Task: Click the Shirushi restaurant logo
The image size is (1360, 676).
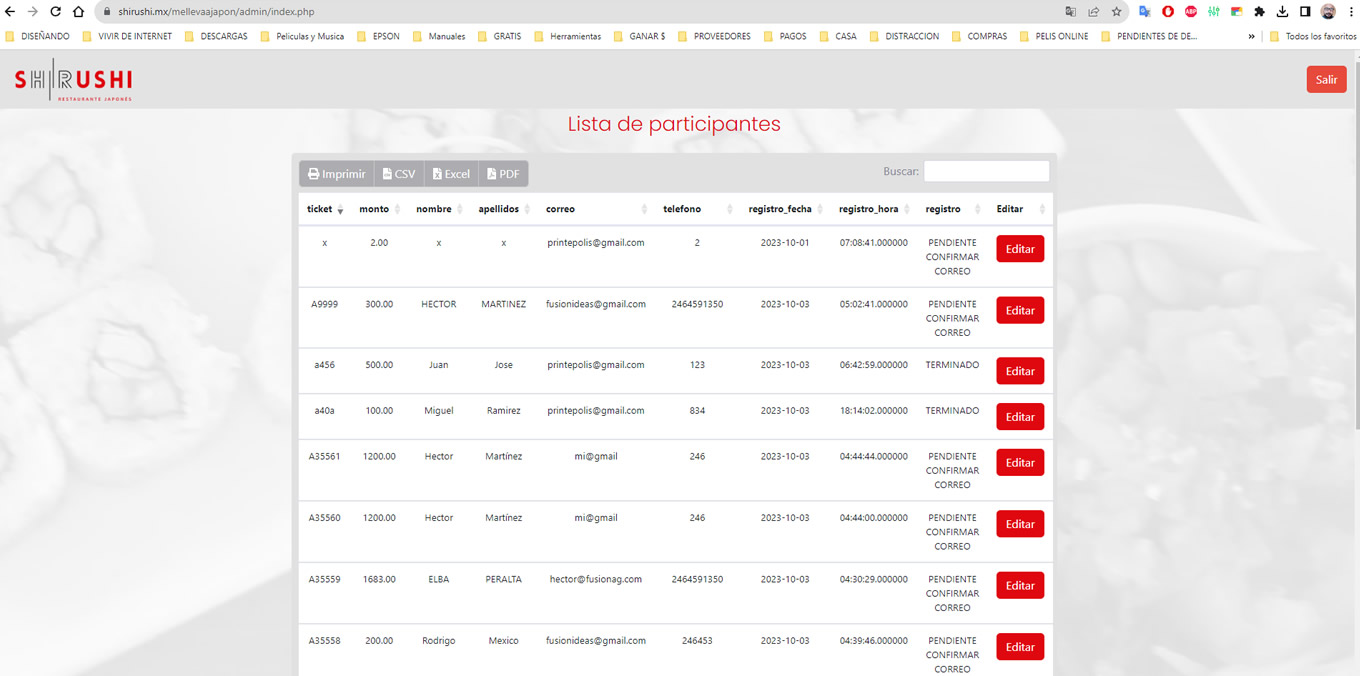Action: (x=73, y=84)
